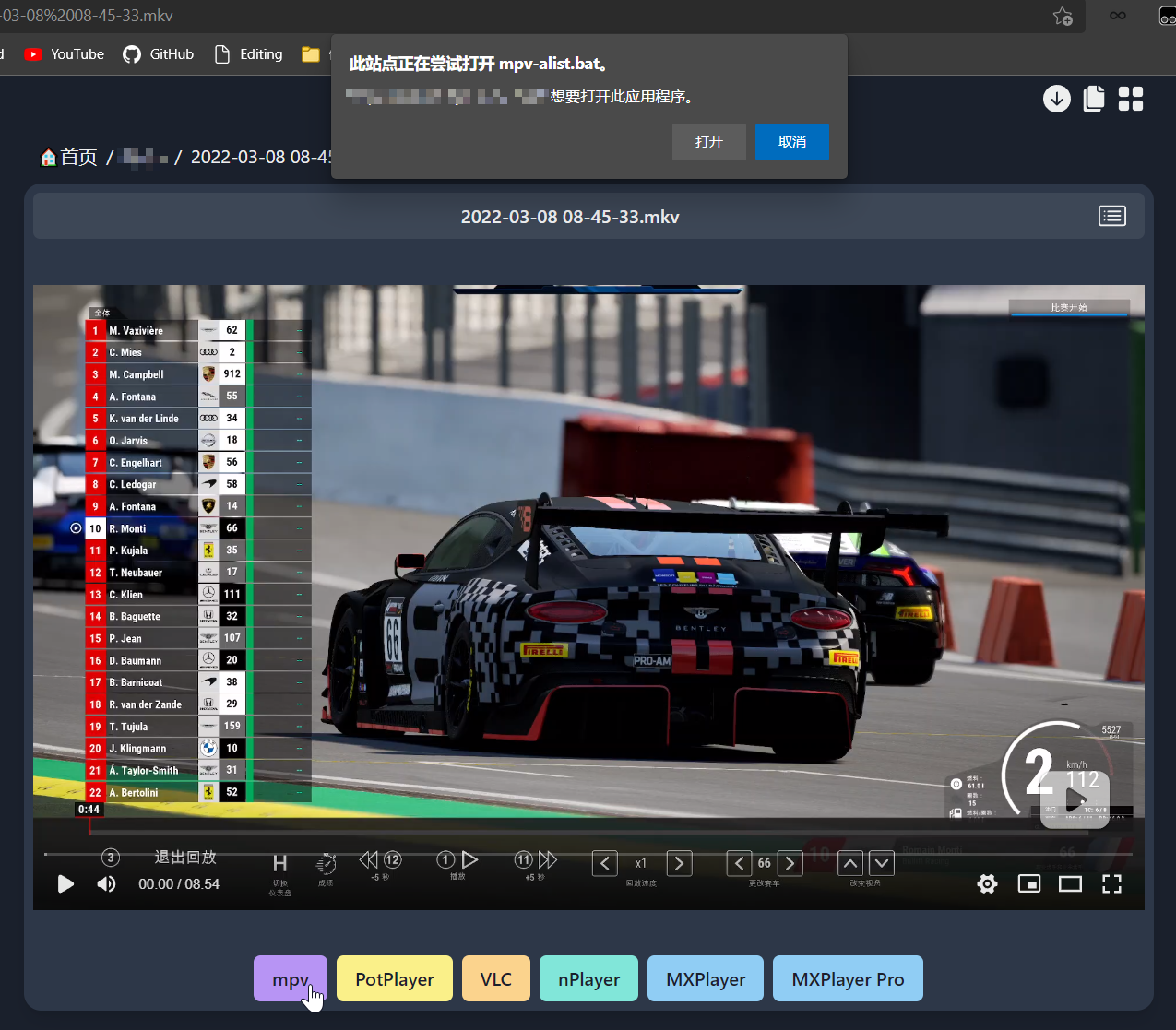This screenshot has height=1030, width=1176.
Task: Open video in VLC
Action: [495, 979]
